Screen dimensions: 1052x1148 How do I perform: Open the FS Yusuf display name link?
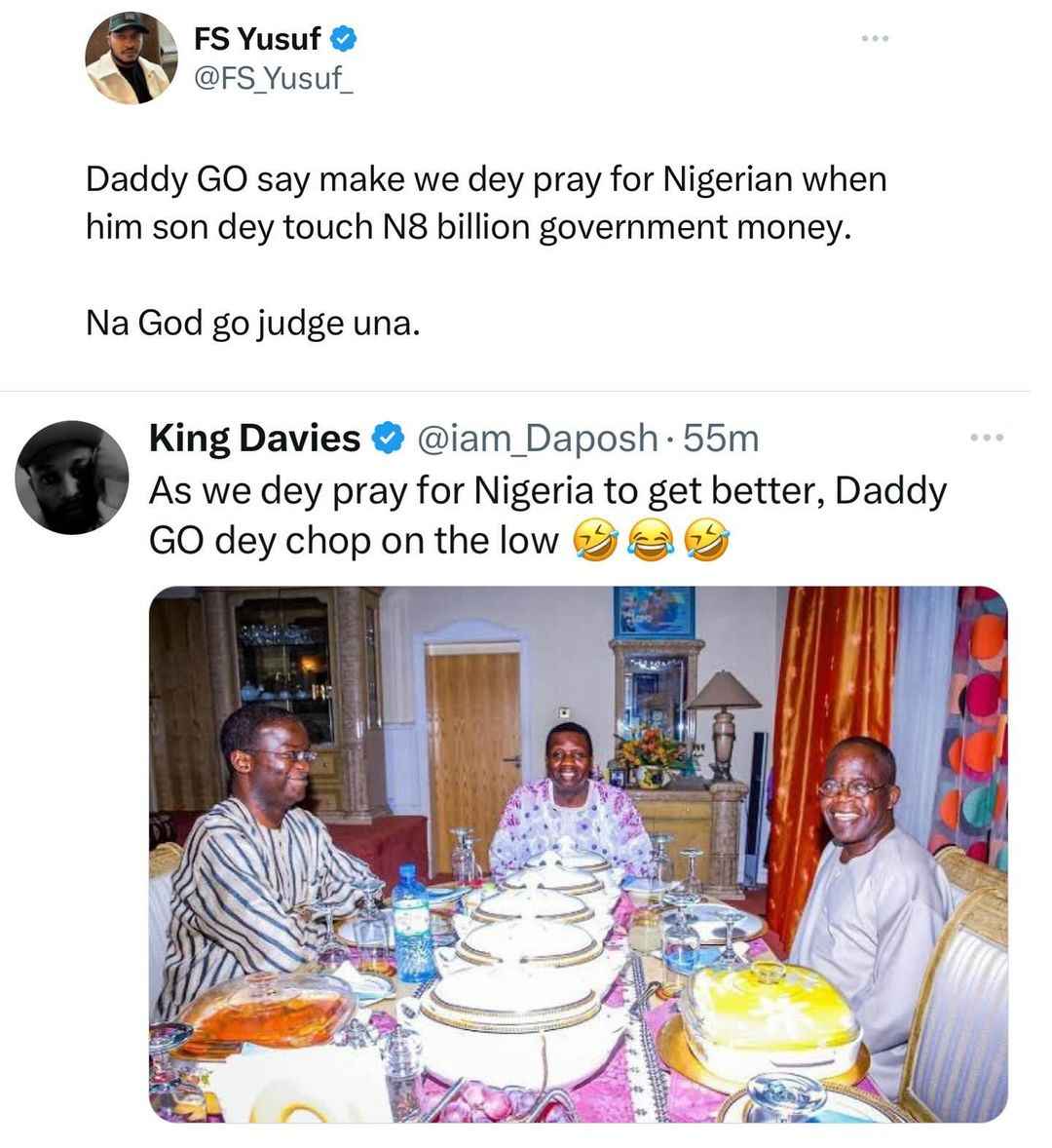coord(257,38)
